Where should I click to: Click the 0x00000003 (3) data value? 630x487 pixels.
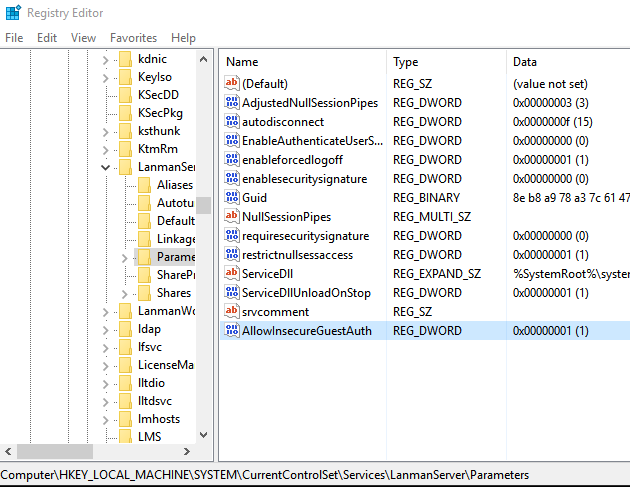[x=550, y=103]
